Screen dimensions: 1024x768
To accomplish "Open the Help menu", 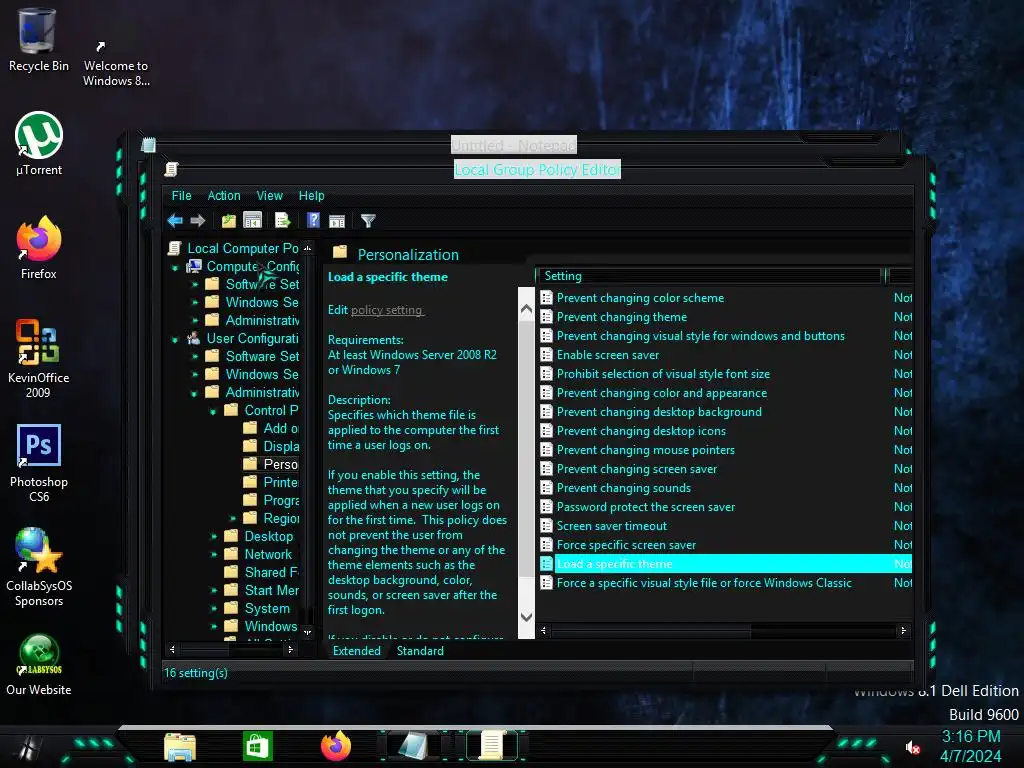I will coord(312,195).
